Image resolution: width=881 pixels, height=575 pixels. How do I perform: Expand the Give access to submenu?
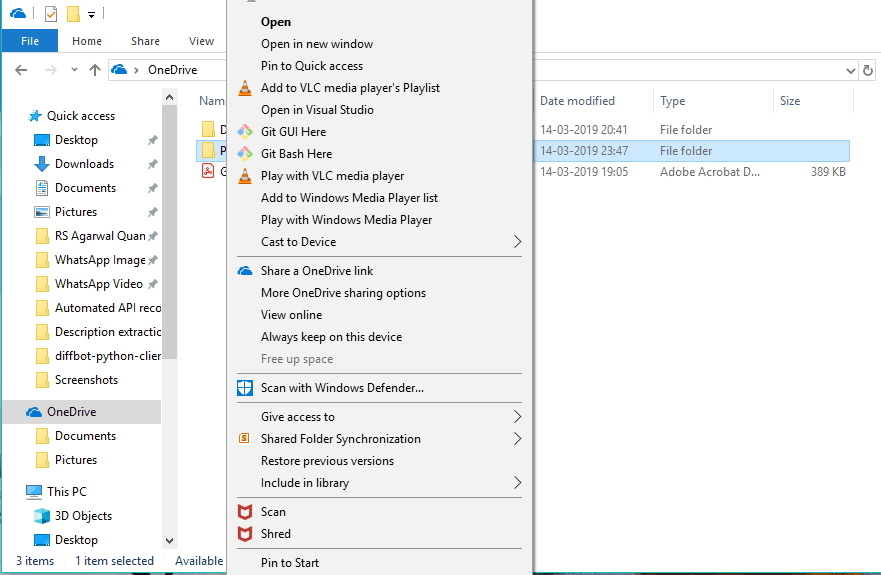(517, 417)
